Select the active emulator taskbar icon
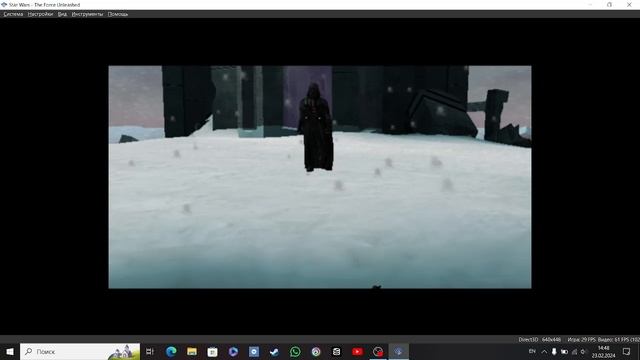 tap(399, 351)
